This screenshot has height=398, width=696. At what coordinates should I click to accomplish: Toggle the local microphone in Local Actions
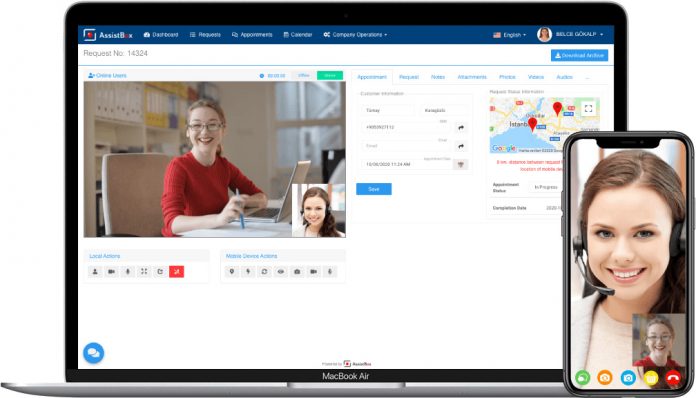127,272
